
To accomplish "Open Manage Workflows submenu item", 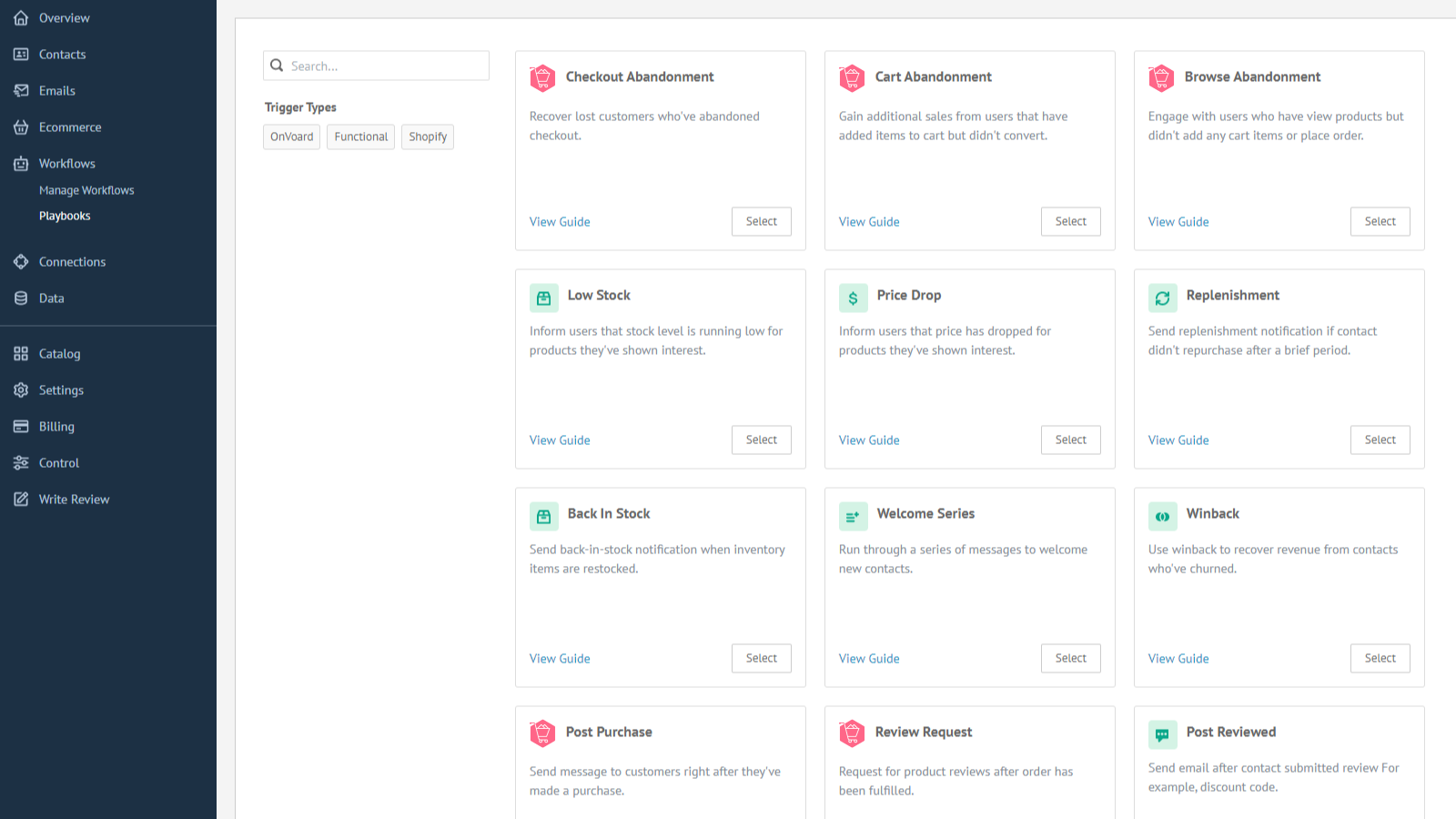I will pos(86,190).
